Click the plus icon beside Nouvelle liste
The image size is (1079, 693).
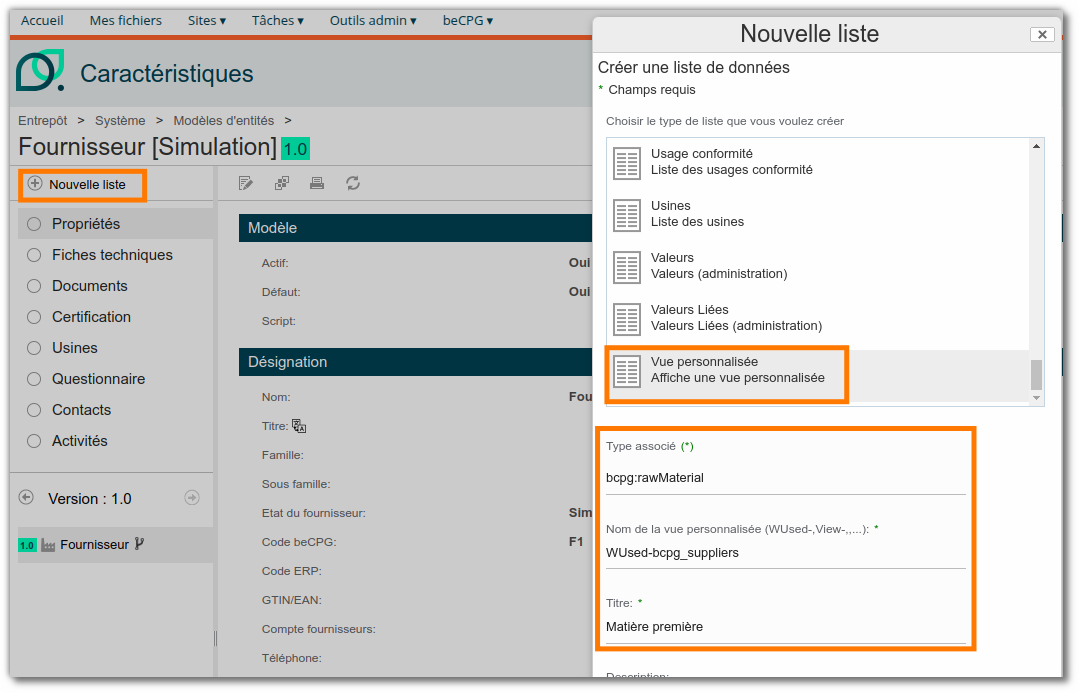coord(34,183)
